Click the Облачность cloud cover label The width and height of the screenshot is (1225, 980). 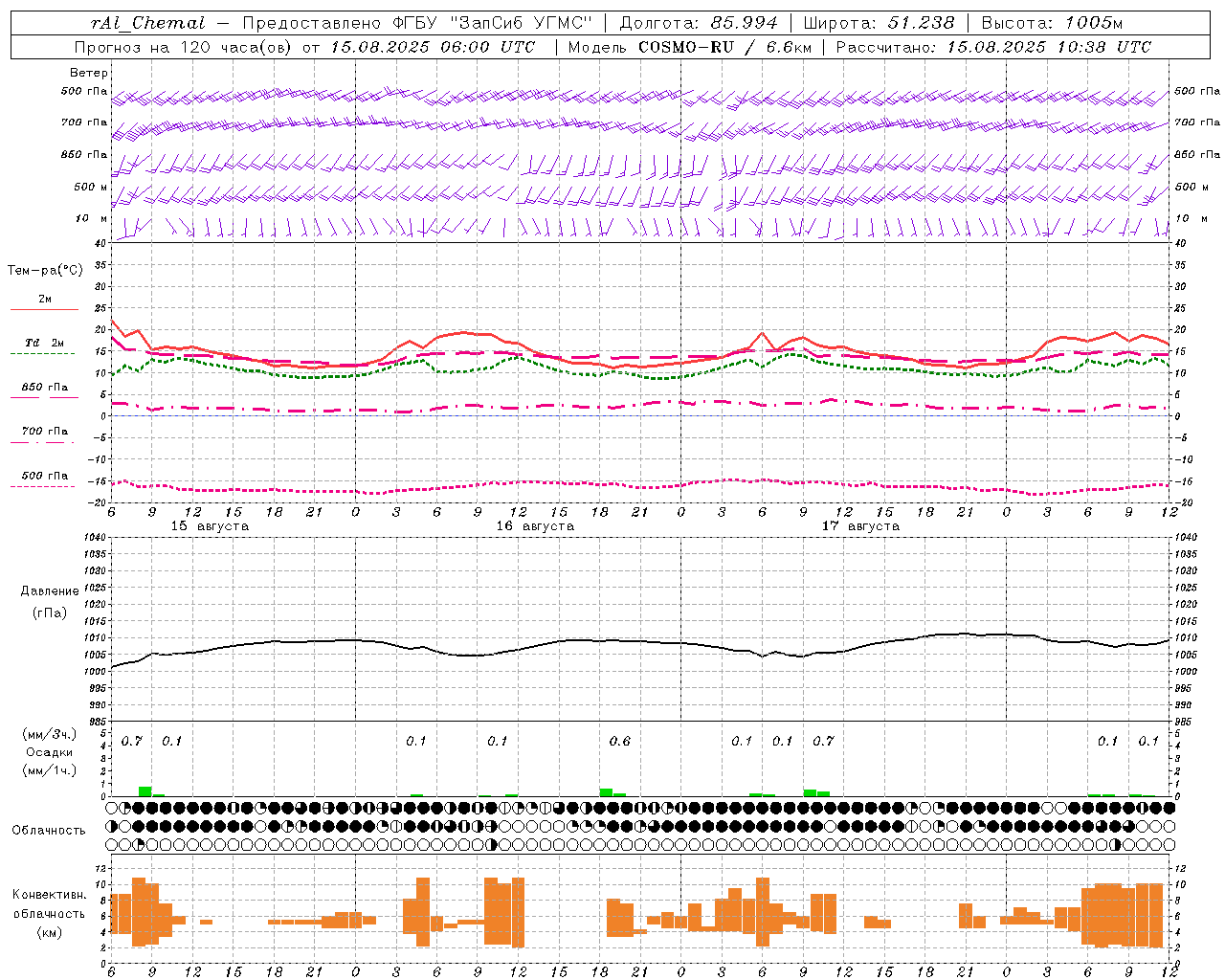click(49, 831)
